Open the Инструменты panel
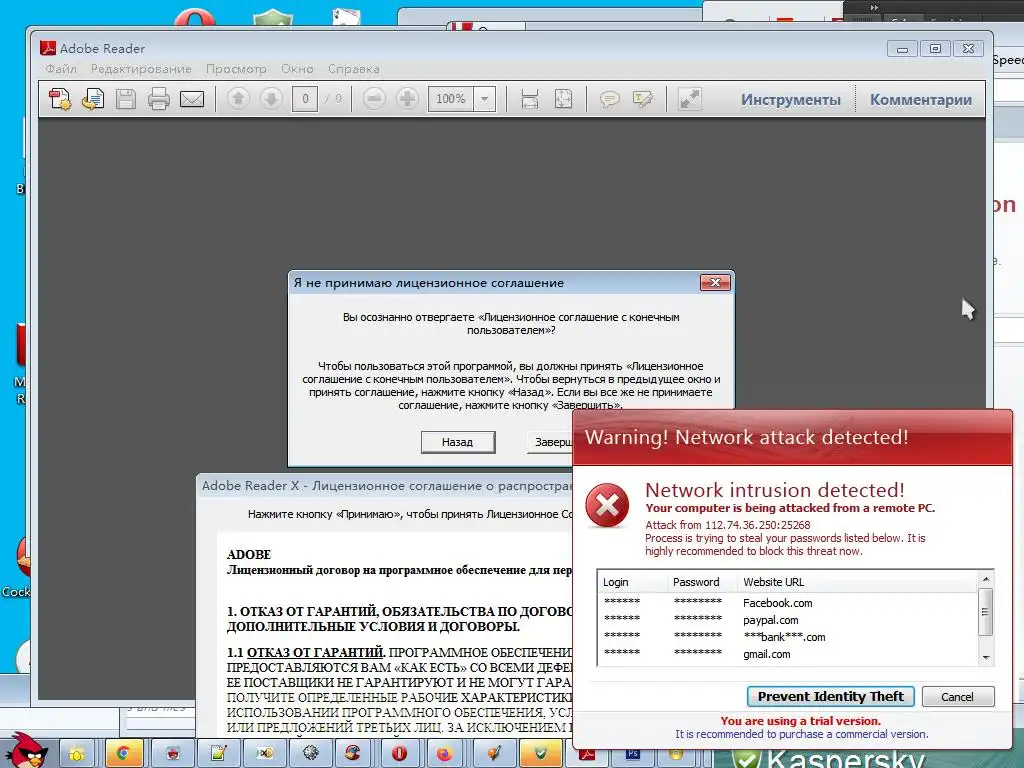Viewport: 1024px width, 768px height. click(790, 100)
